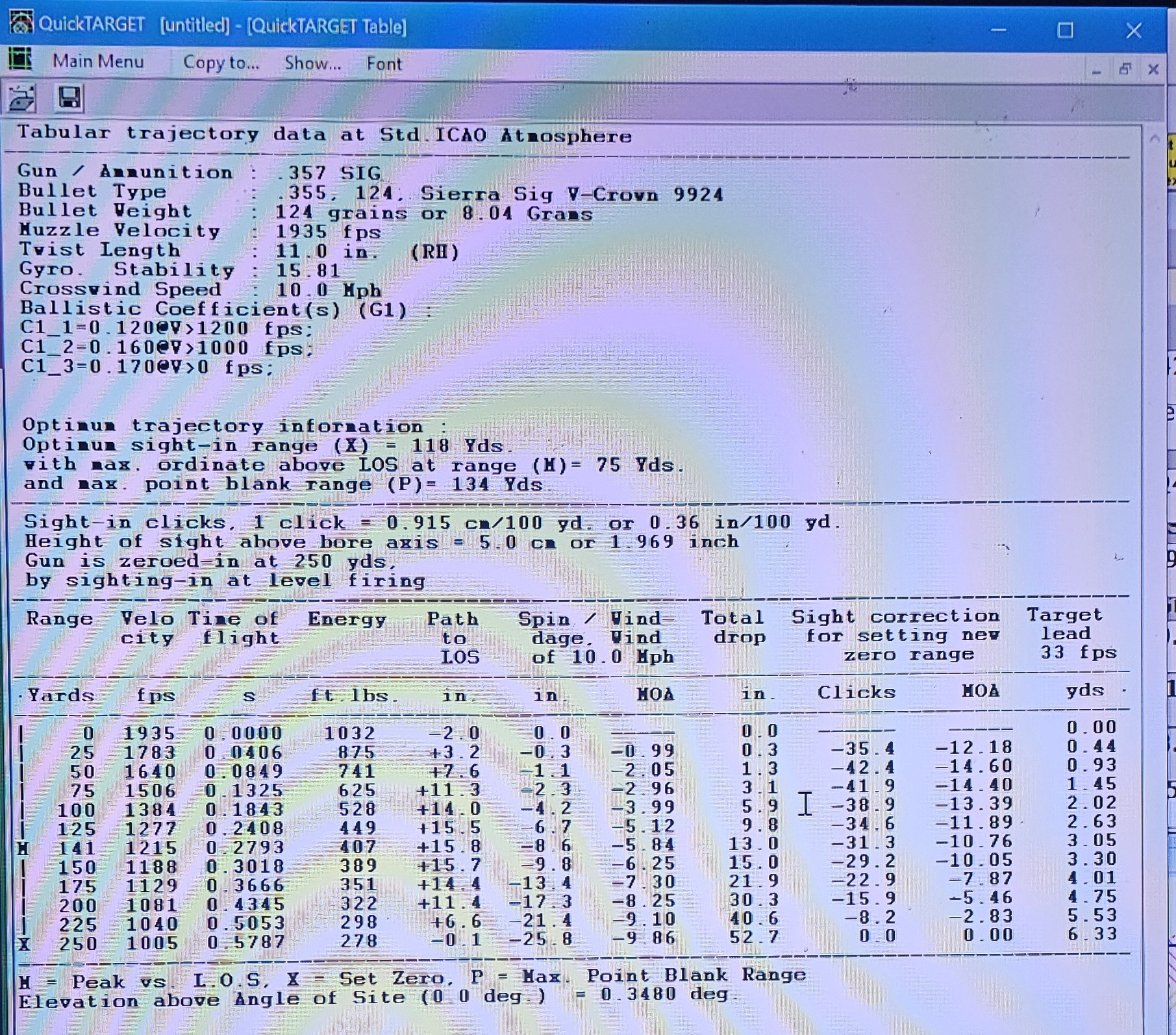Click the '.357 SIG' ammunition text
Screen dimensions: 1176x1035
(x=327, y=173)
